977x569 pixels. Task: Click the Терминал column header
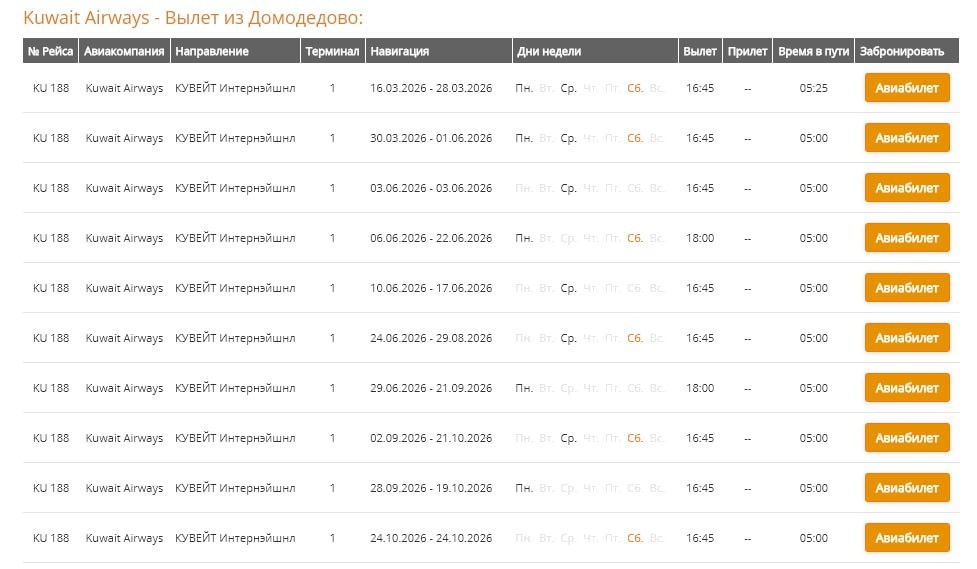pos(332,51)
